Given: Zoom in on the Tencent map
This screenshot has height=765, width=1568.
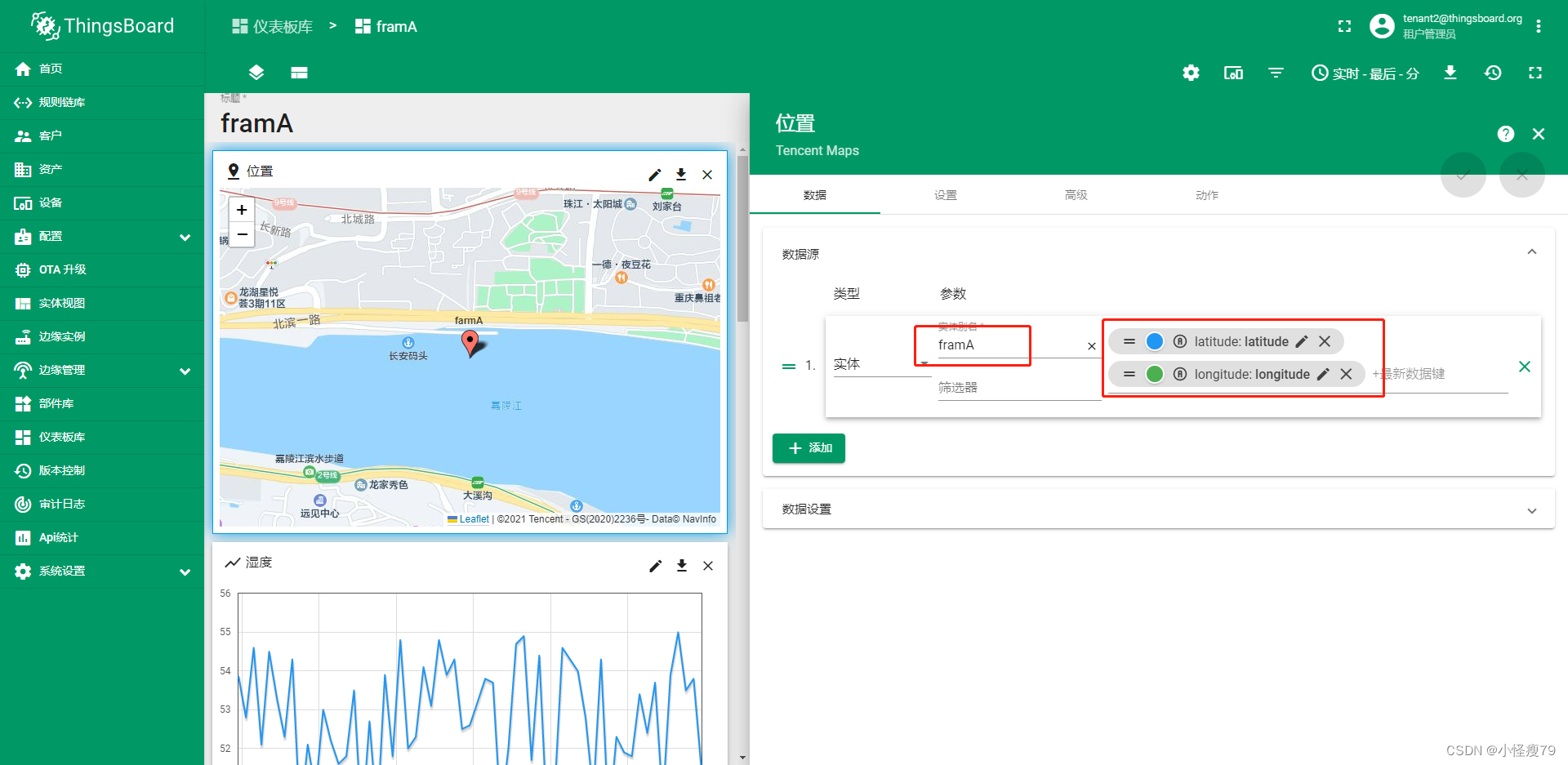Looking at the screenshot, I should pos(241,209).
